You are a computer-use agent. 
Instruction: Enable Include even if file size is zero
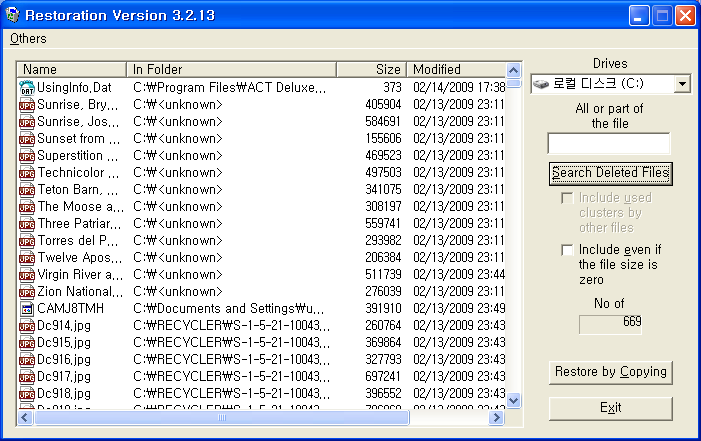tap(567, 250)
